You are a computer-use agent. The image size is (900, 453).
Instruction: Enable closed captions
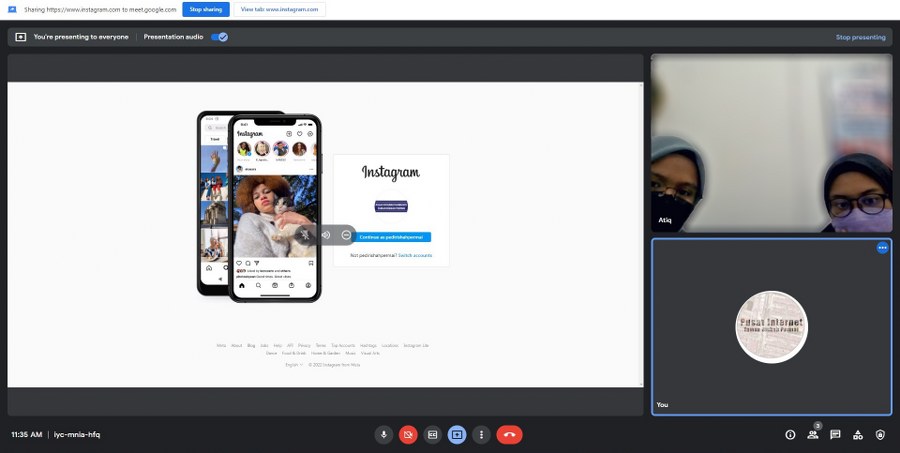pos(432,435)
